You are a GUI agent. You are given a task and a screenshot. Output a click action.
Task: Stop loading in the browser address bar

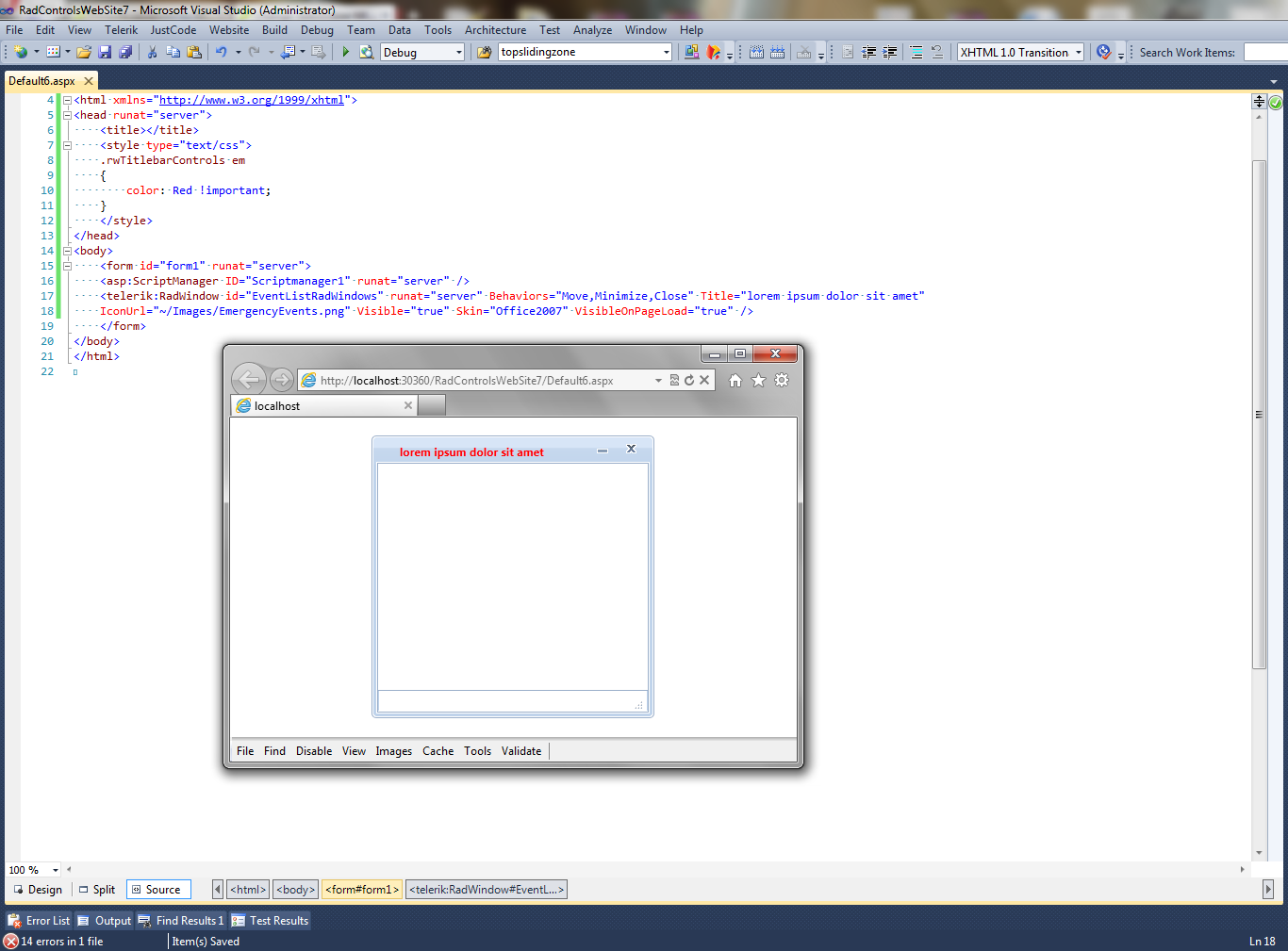click(x=704, y=380)
